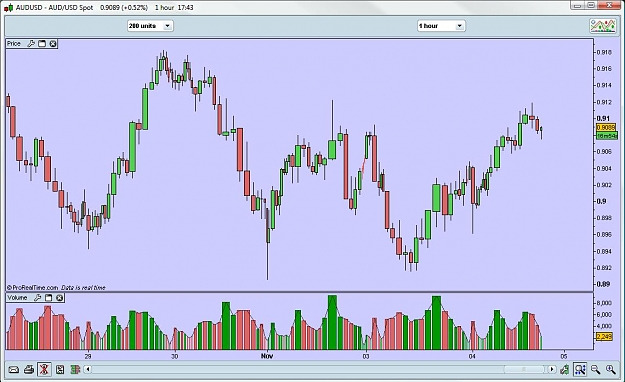Viewport: 625px width, 382px height.
Task: Click the bold 0.89 price axis value
Action: [603, 284]
